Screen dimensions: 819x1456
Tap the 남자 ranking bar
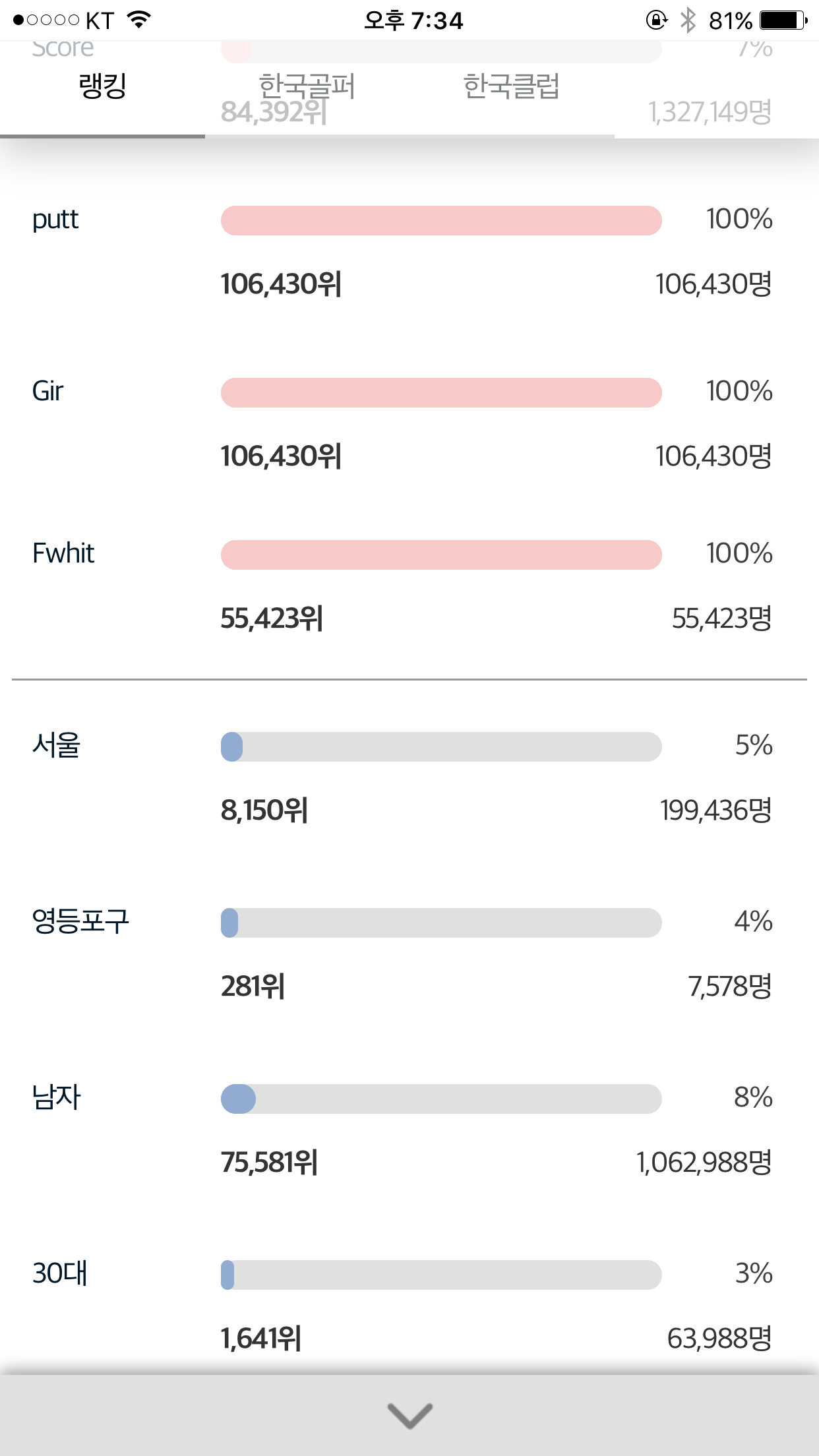click(x=440, y=1099)
